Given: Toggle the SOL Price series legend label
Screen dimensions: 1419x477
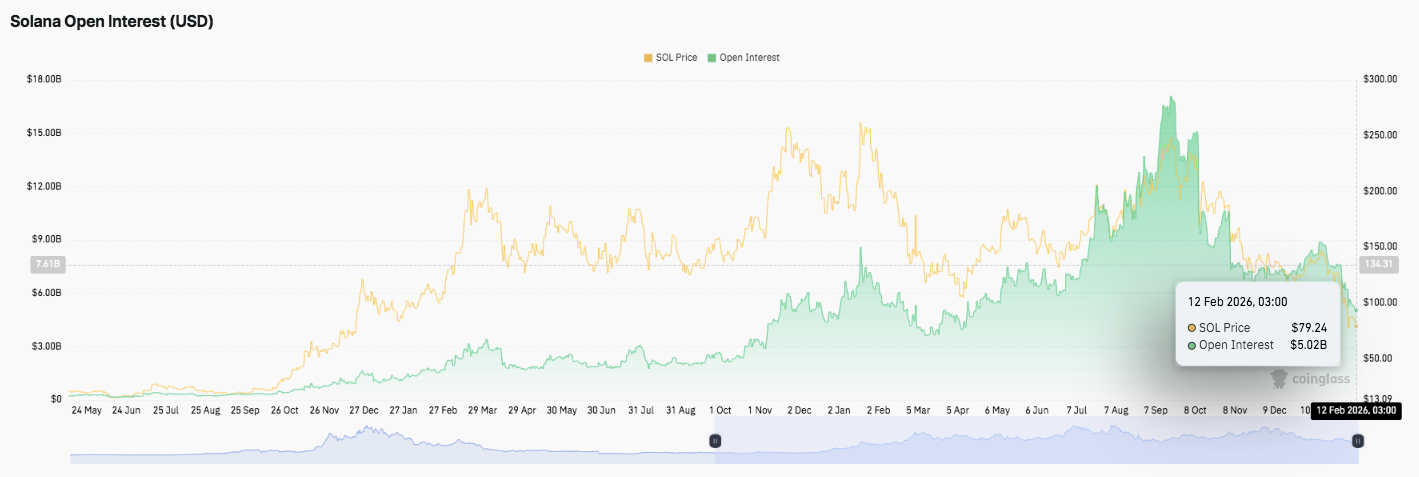Looking at the screenshot, I should [677, 58].
